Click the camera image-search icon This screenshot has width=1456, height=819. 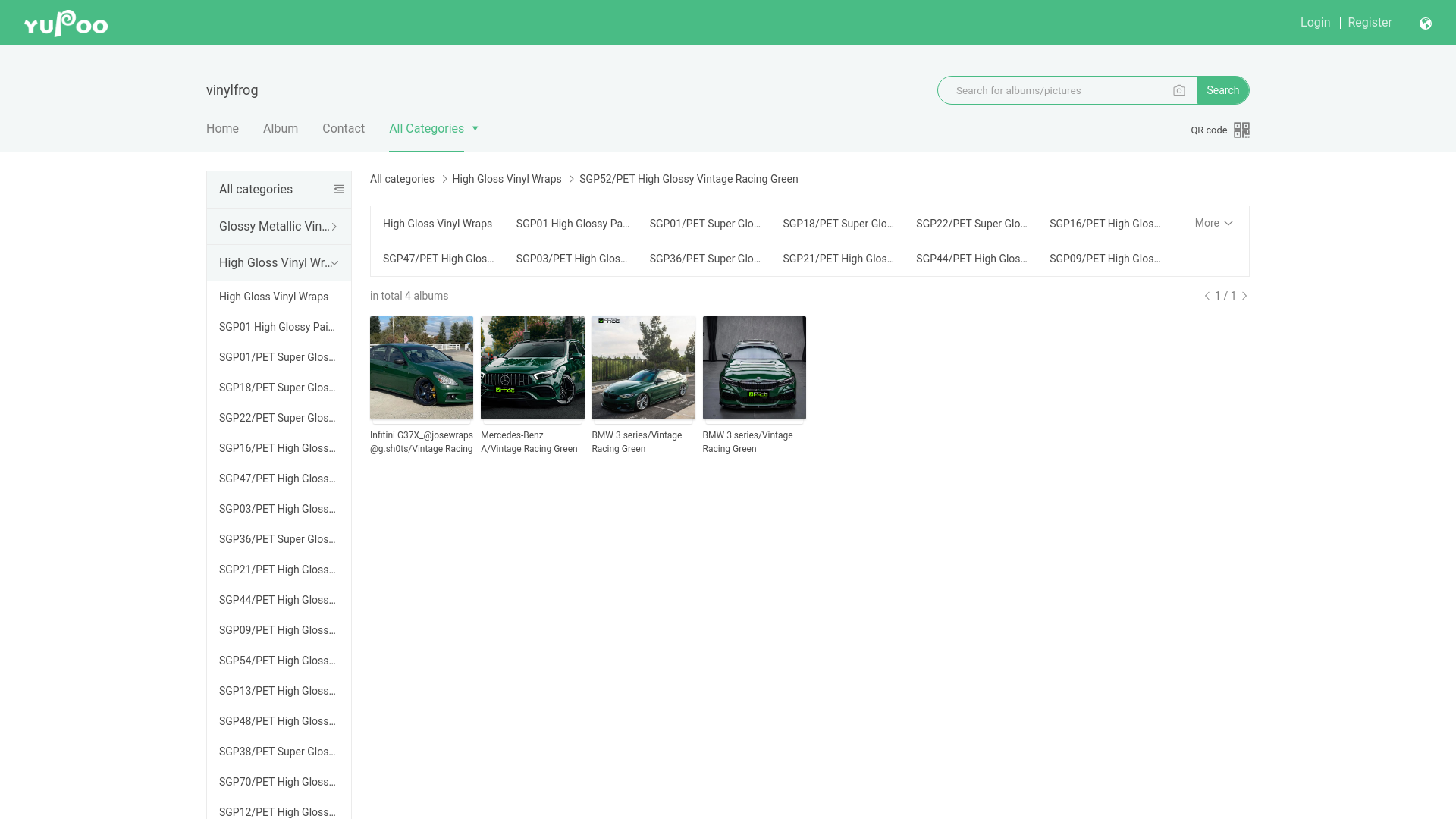(1179, 90)
